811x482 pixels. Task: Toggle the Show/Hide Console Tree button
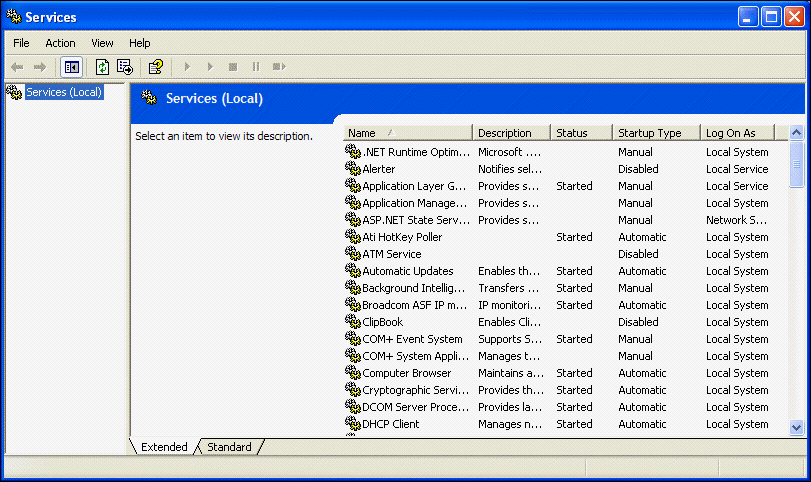pos(72,67)
